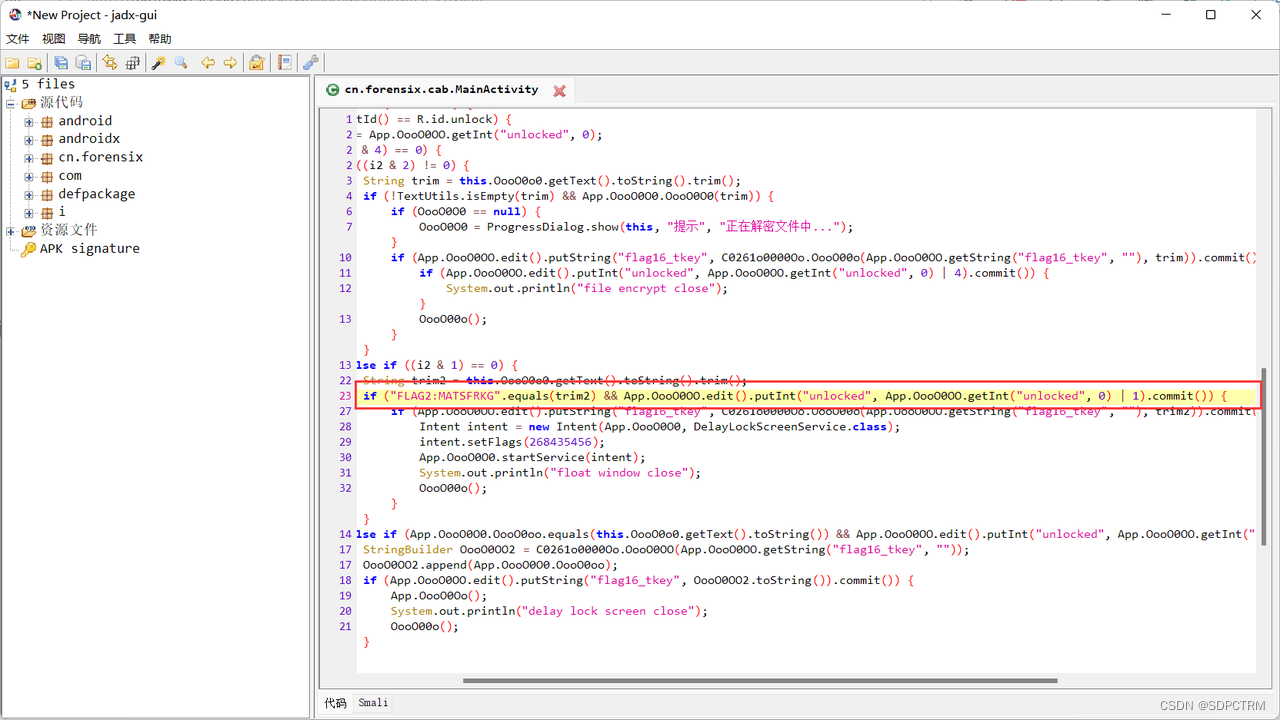
Task: Switch to the Smali view tab
Action: click(x=373, y=703)
